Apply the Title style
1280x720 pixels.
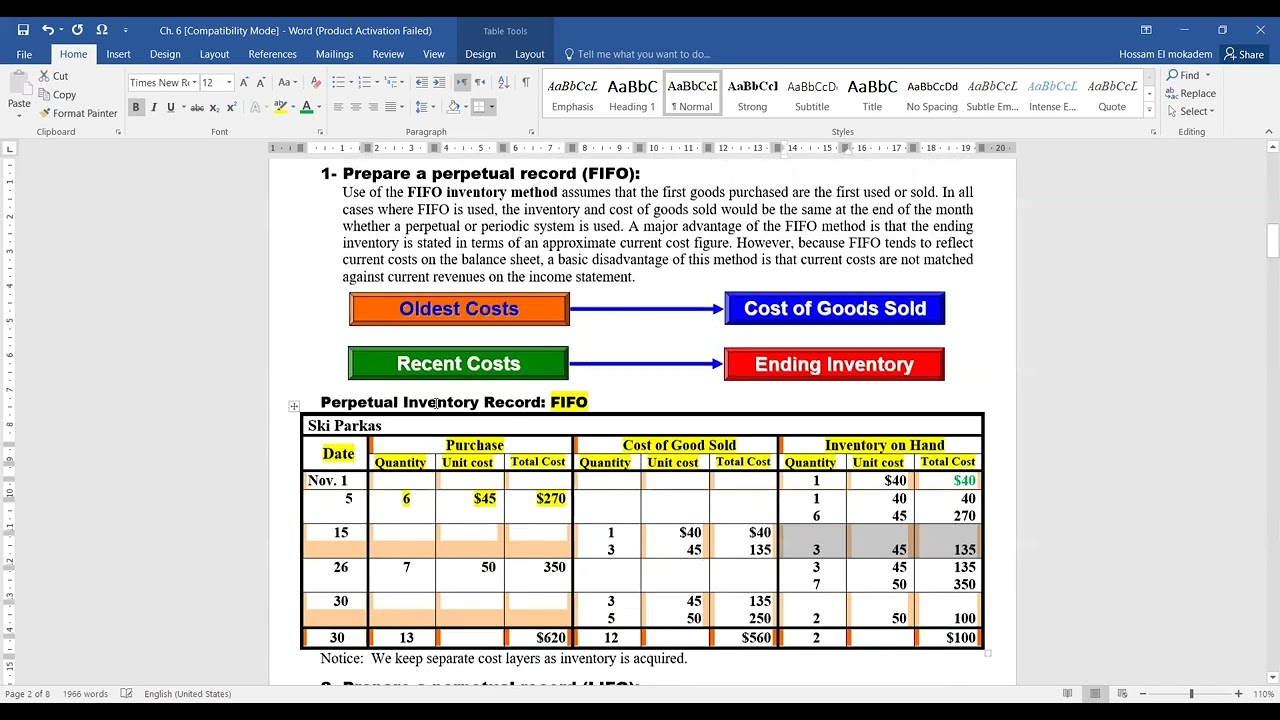coord(872,93)
